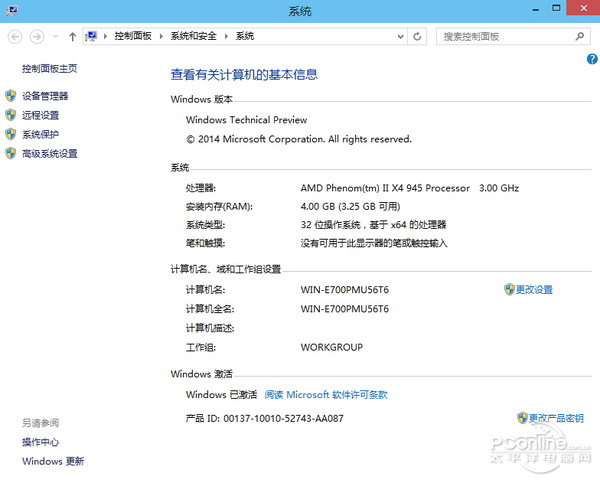Click the 没有可用于此显示器的笔或触控输入 value
The width and height of the screenshot is (600, 483).
click(374, 243)
